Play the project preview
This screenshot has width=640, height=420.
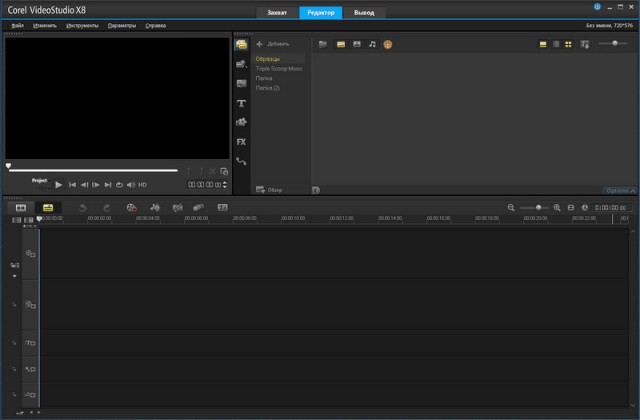[x=58, y=185]
